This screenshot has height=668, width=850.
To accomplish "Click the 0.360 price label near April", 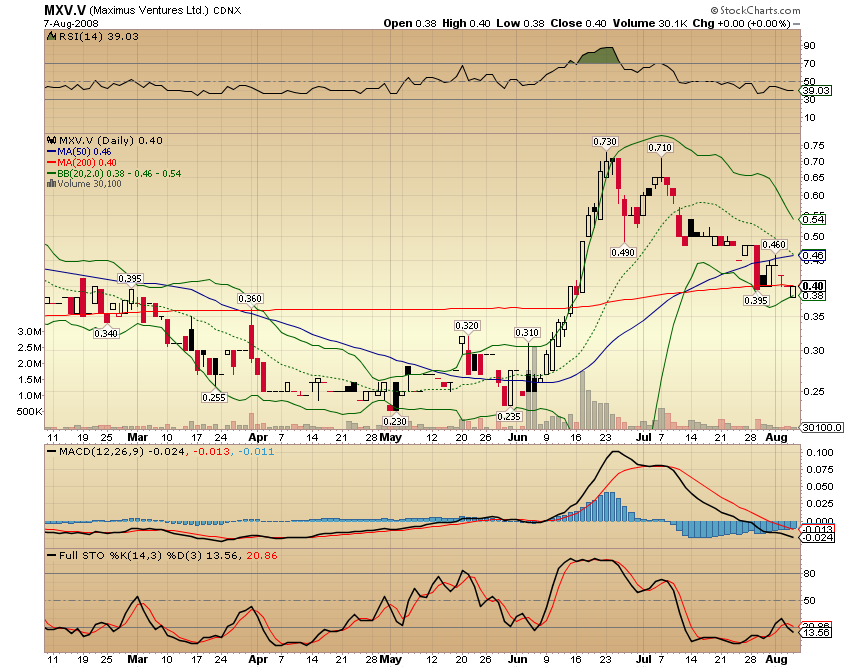I will tap(250, 298).
